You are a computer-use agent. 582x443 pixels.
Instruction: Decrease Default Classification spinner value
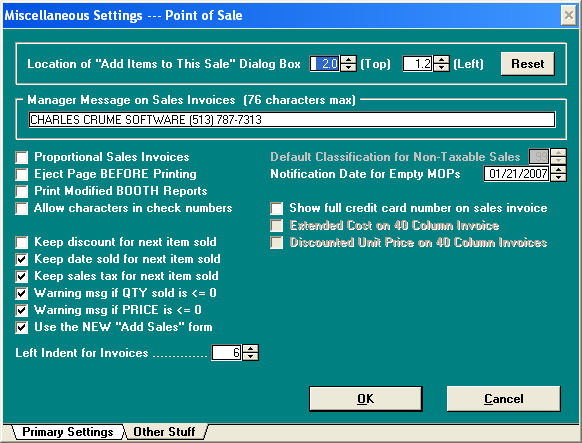(558, 160)
